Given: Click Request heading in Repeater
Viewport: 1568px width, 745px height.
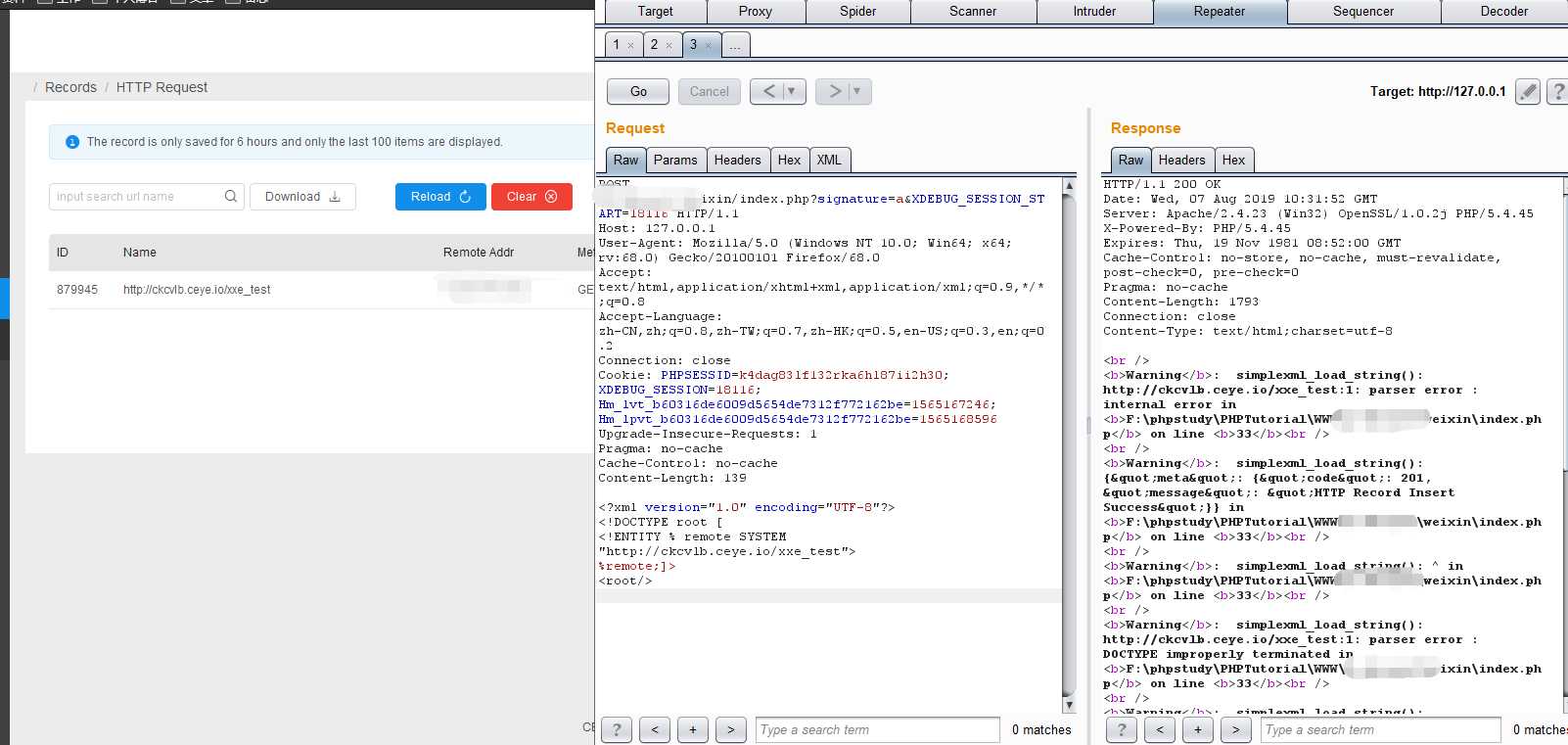Looking at the screenshot, I should 635,128.
